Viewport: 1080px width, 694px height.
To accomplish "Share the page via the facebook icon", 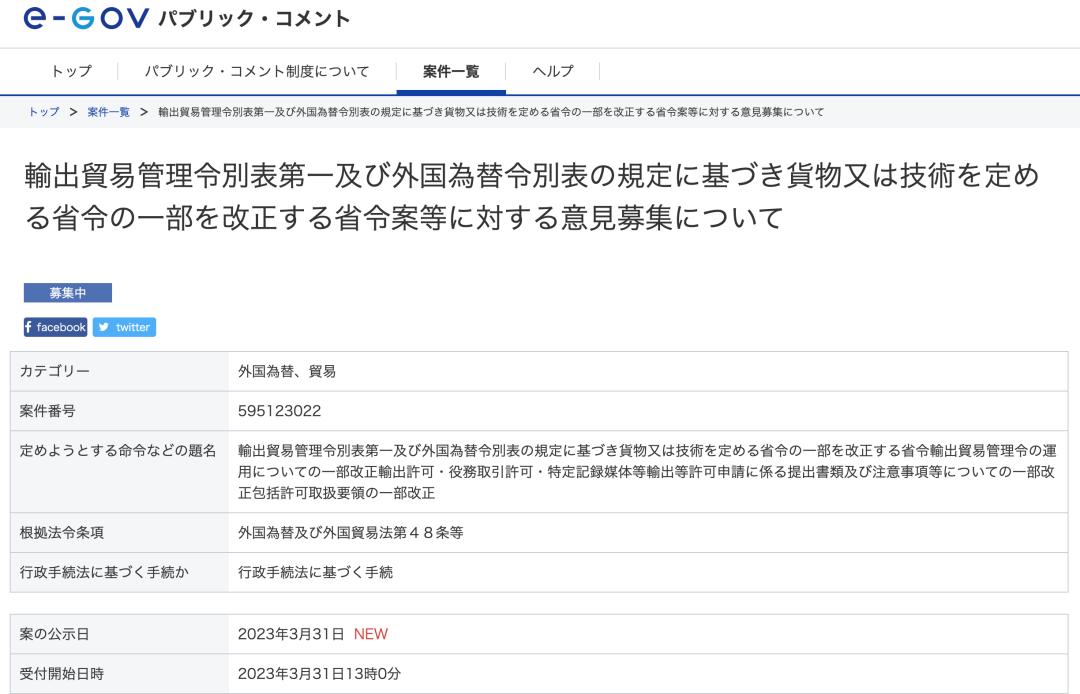I will click(55, 327).
